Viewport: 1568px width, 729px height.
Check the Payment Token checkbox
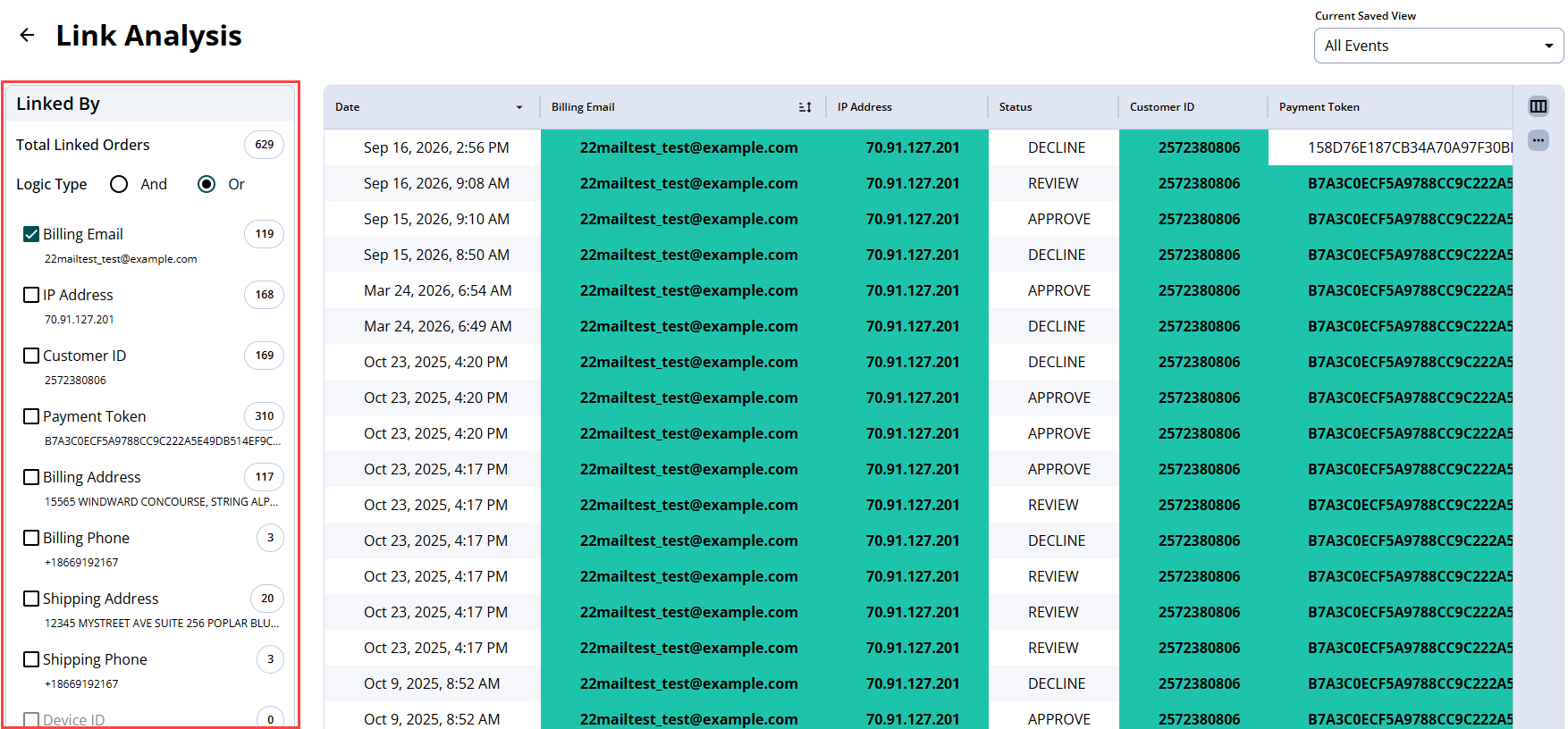tap(31, 416)
